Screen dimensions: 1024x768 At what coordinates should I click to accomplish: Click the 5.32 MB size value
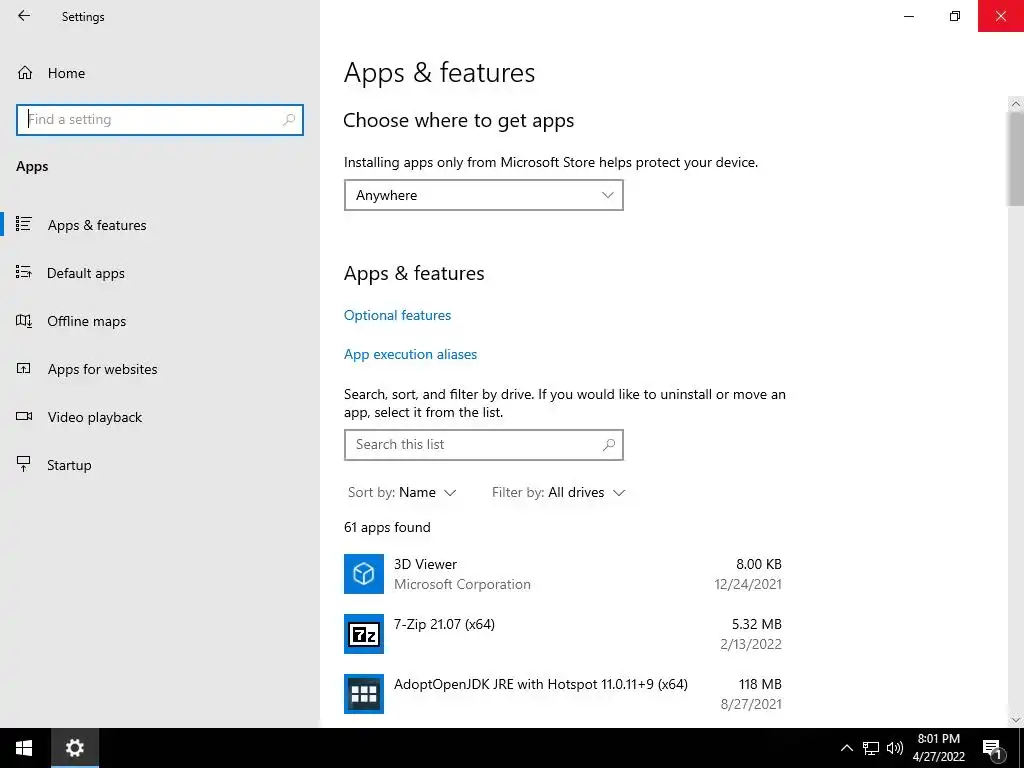point(757,624)
